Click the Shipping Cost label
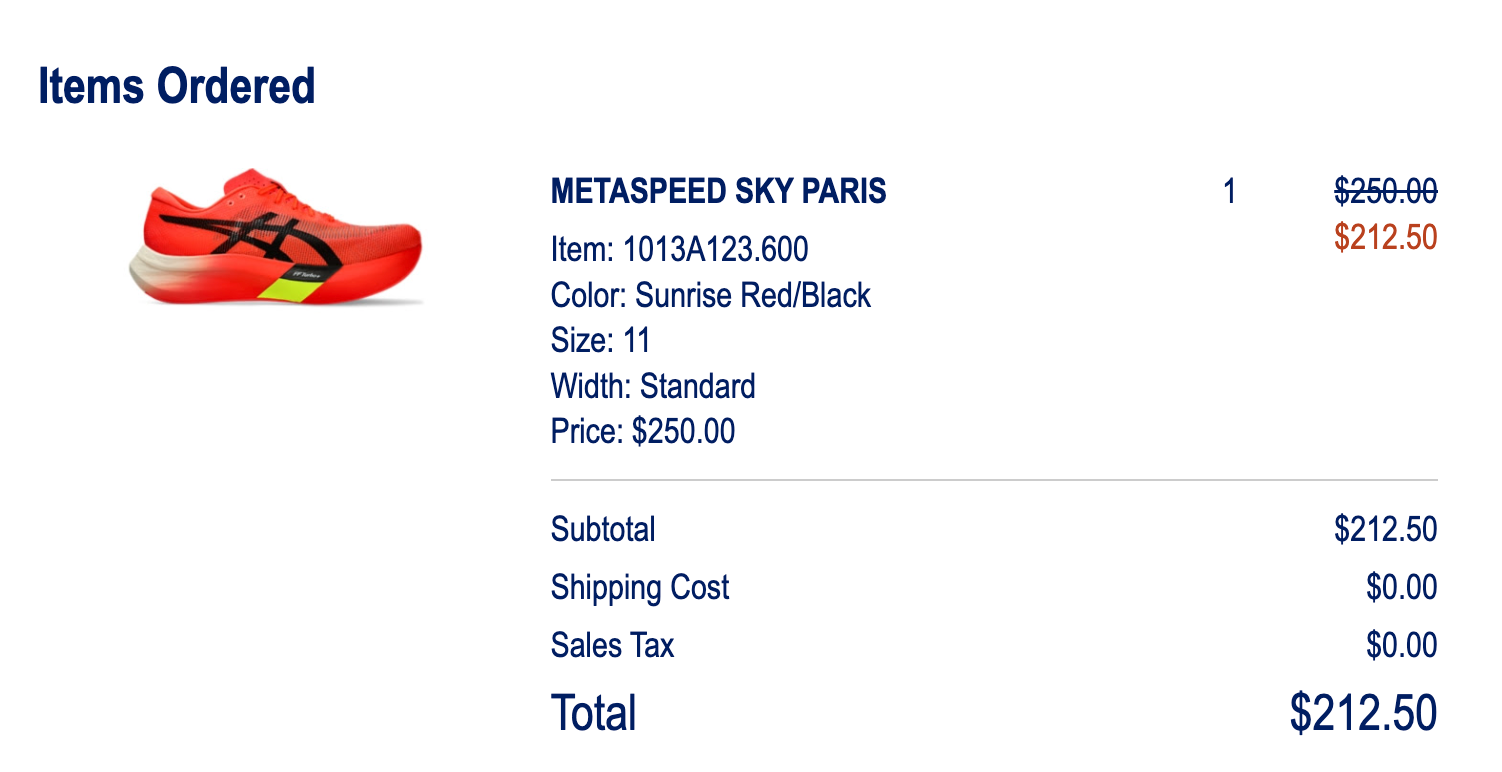The height and width of the screenshot is (772, 1502). click(640, 587)
